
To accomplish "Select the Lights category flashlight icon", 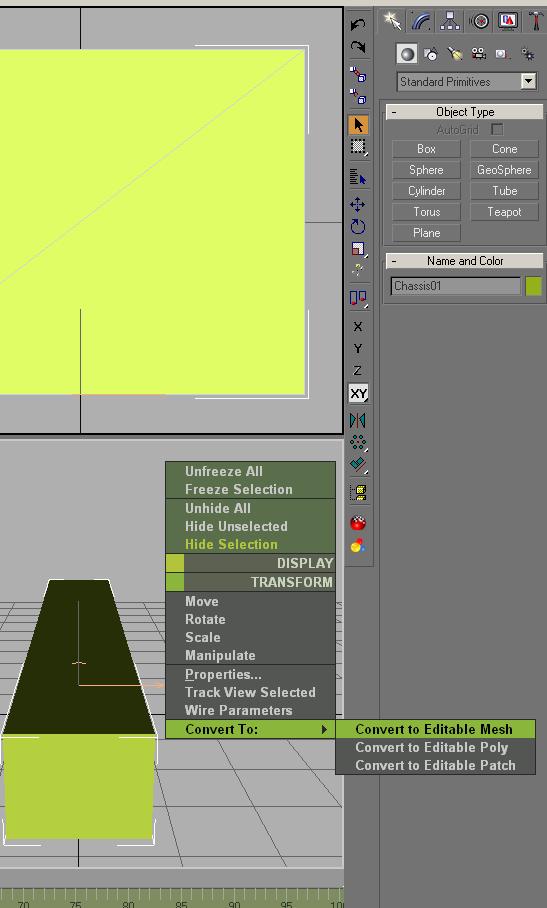I will pos(455,54).
